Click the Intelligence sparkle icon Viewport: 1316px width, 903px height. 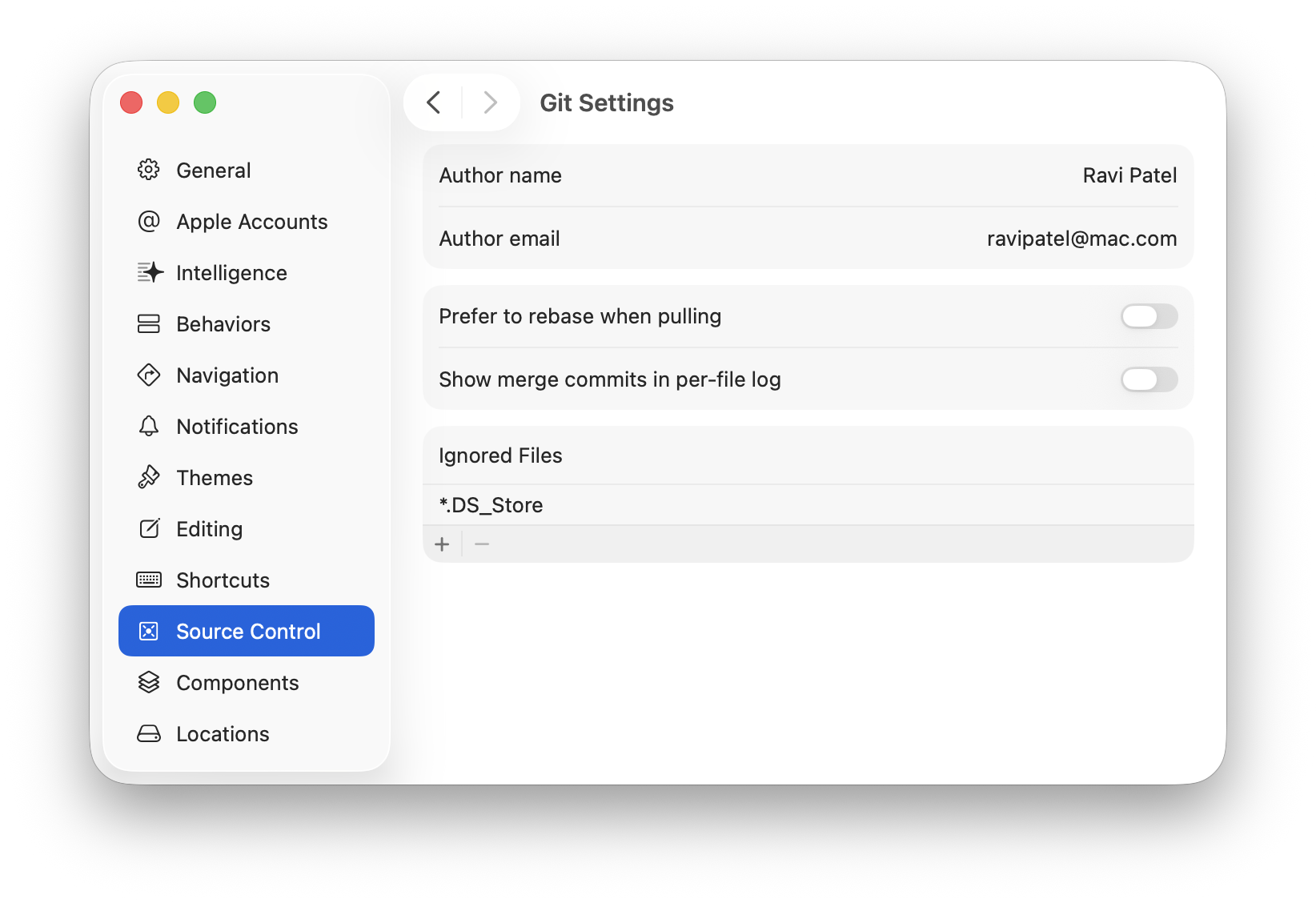click(150, 272)
